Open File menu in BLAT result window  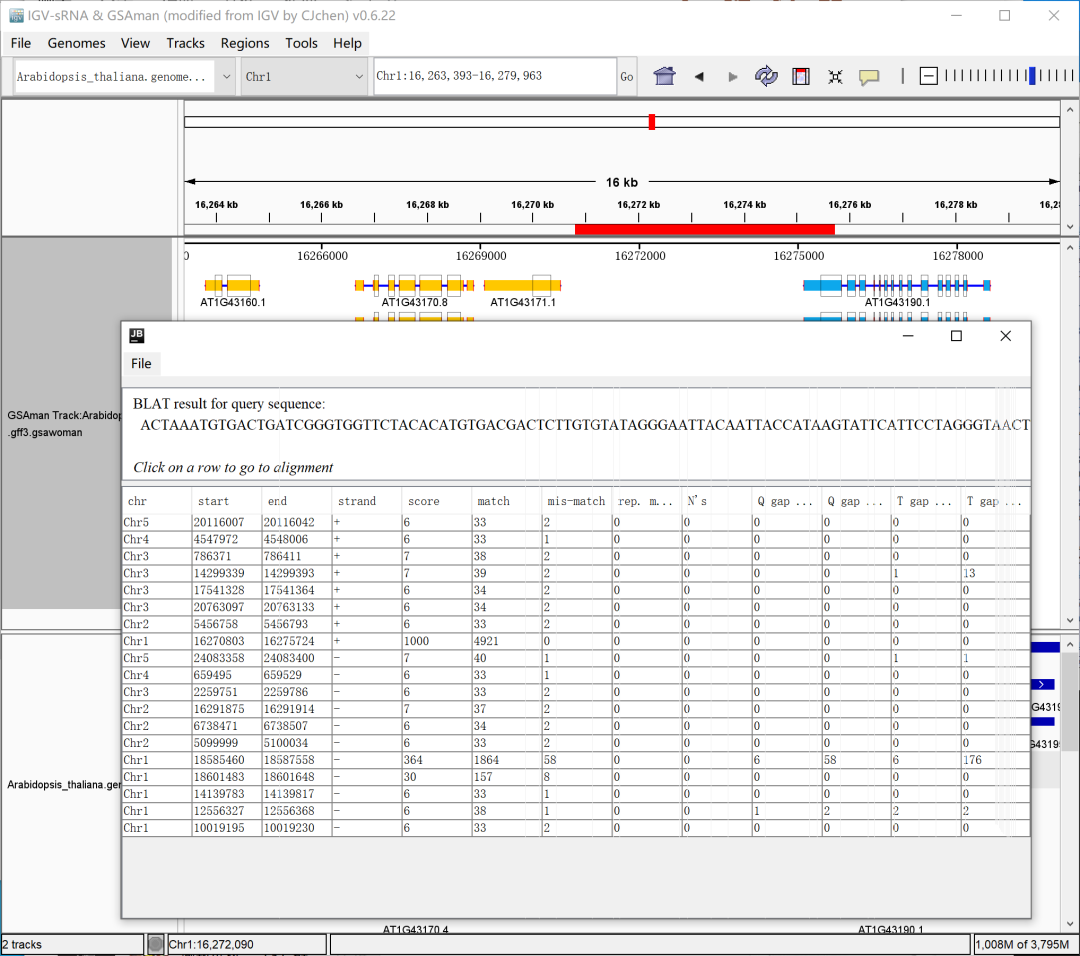[141, 363]
